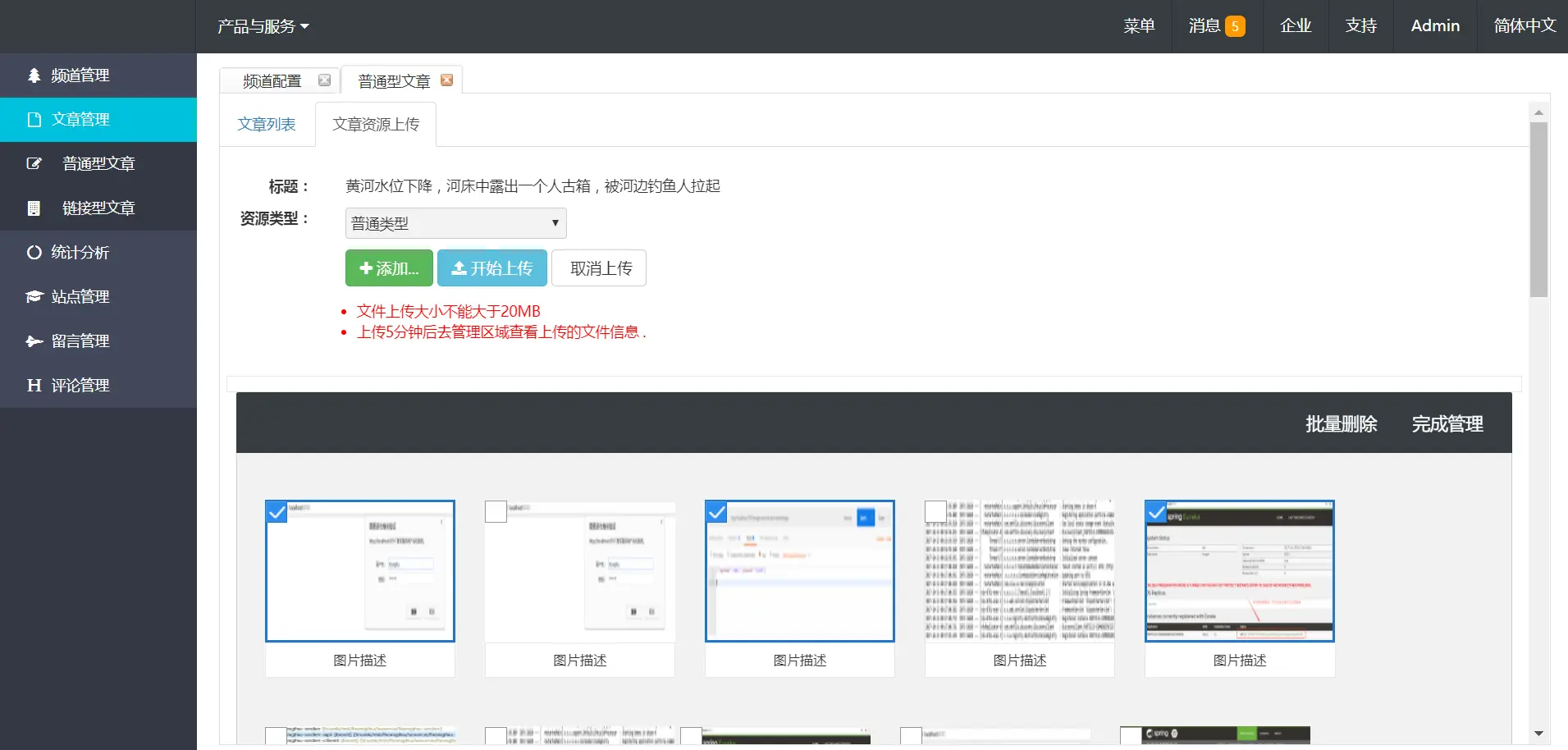This screenshot has height=750, width=1568.
Task: Click the 开始上传 button
Action: click(492, 268)
